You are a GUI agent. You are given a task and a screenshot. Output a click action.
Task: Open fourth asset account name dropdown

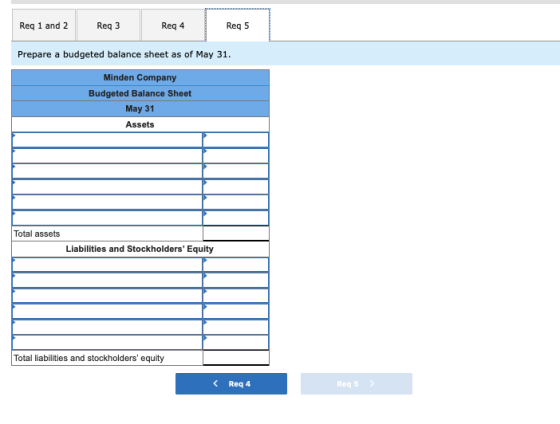point(107,187)
